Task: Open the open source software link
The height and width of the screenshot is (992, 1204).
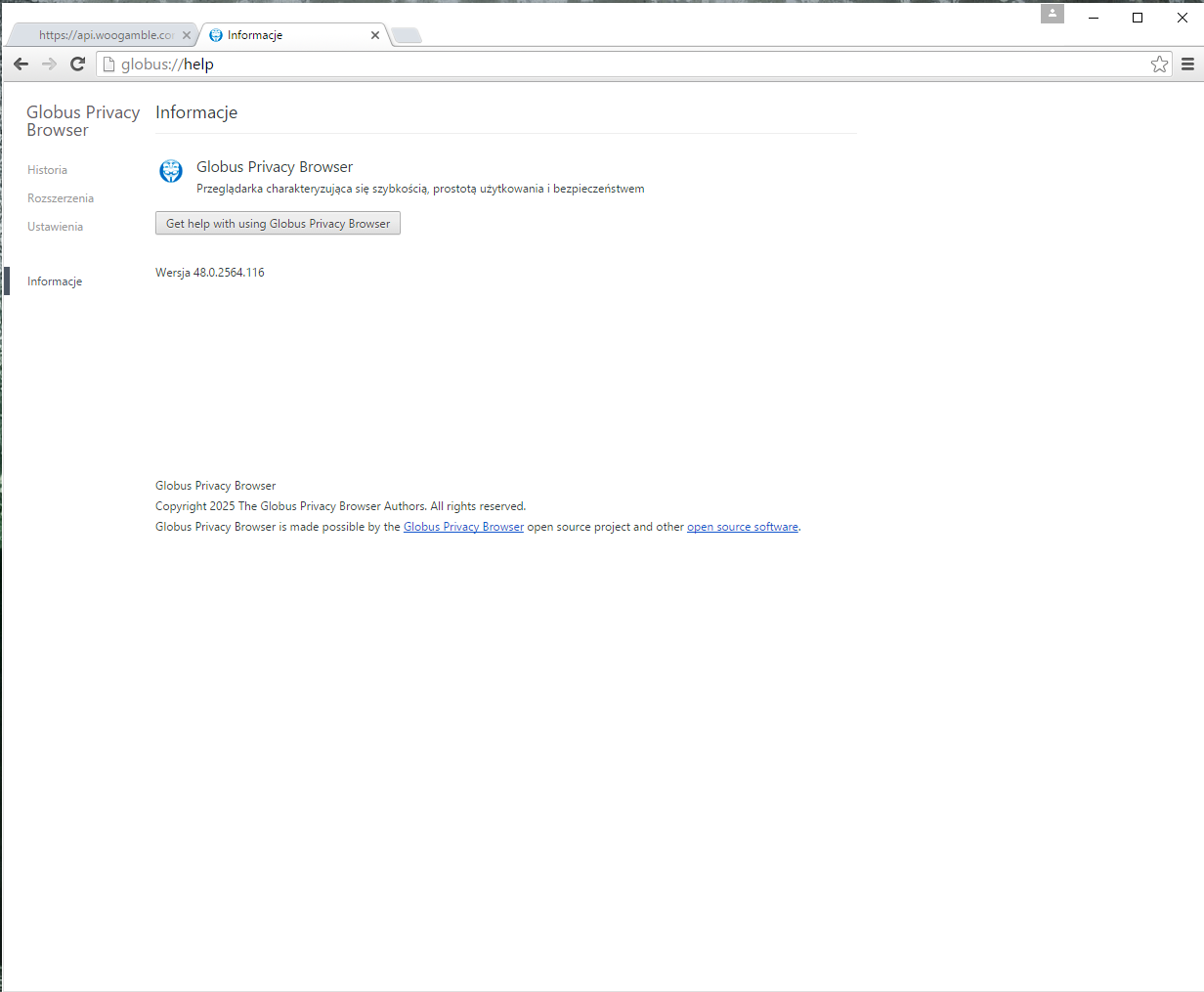Action: [x=743, y=527]
